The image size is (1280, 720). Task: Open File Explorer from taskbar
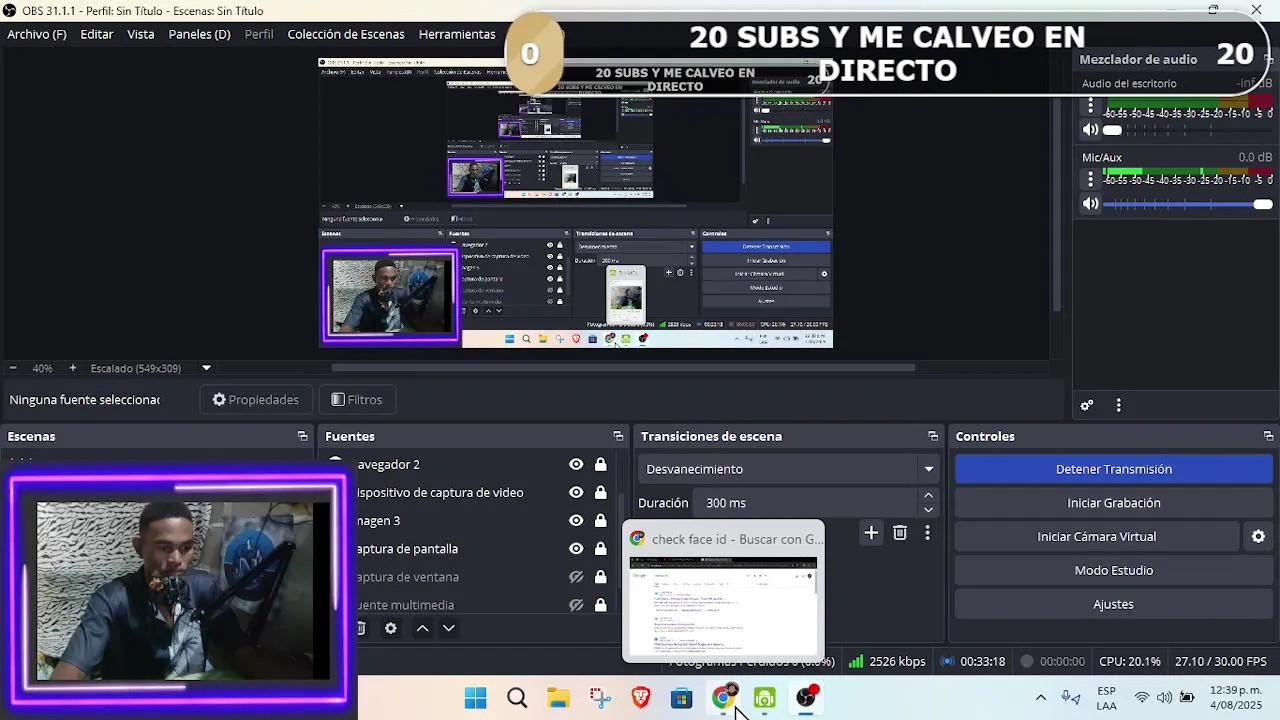pyautogui.click(x=558, y=698)
